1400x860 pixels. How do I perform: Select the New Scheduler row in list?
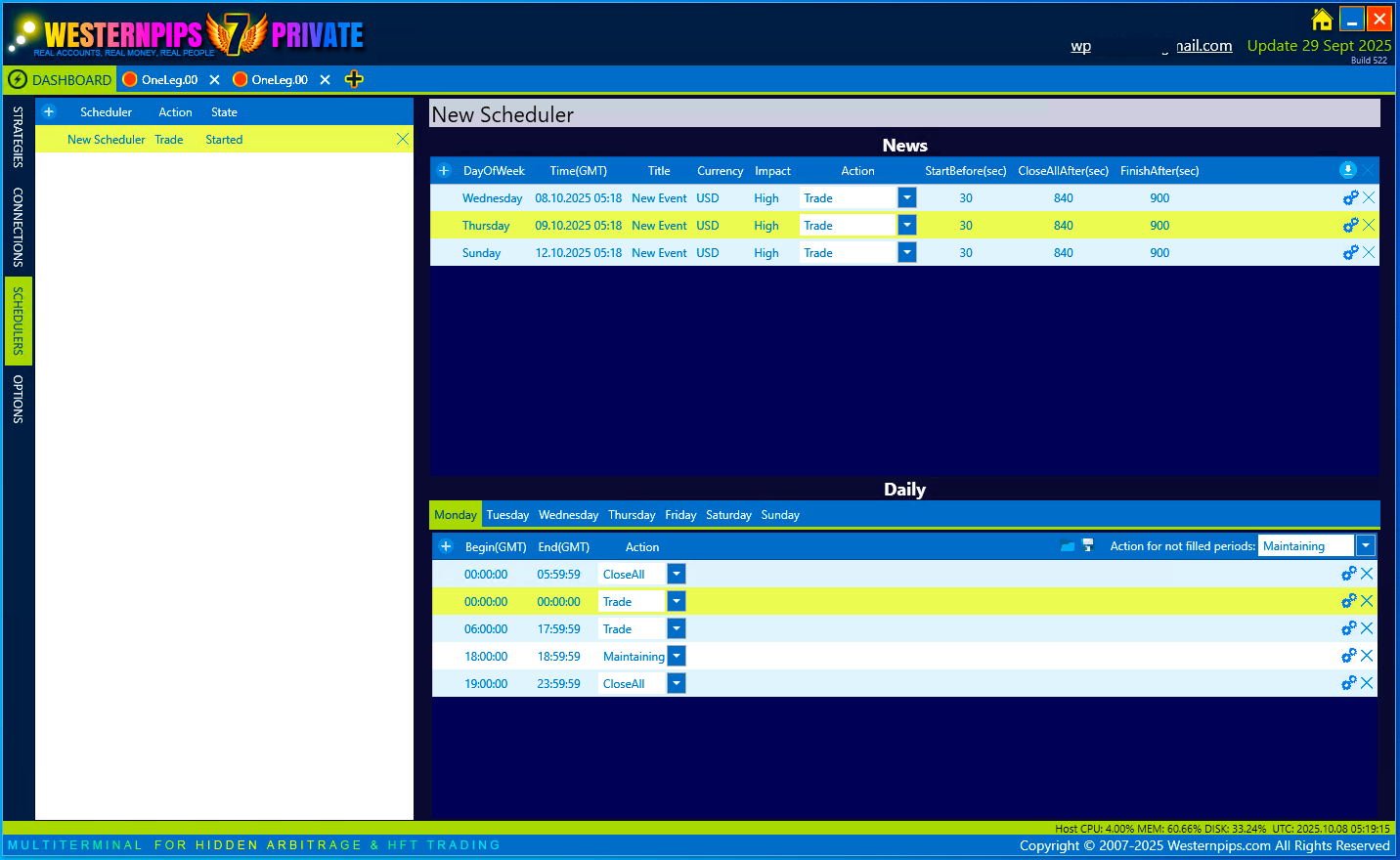[x=224, y=140]
